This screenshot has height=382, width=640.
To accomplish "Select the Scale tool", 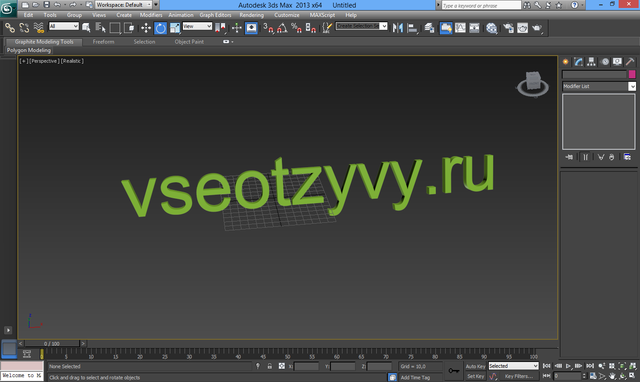I will click(175, 28).
